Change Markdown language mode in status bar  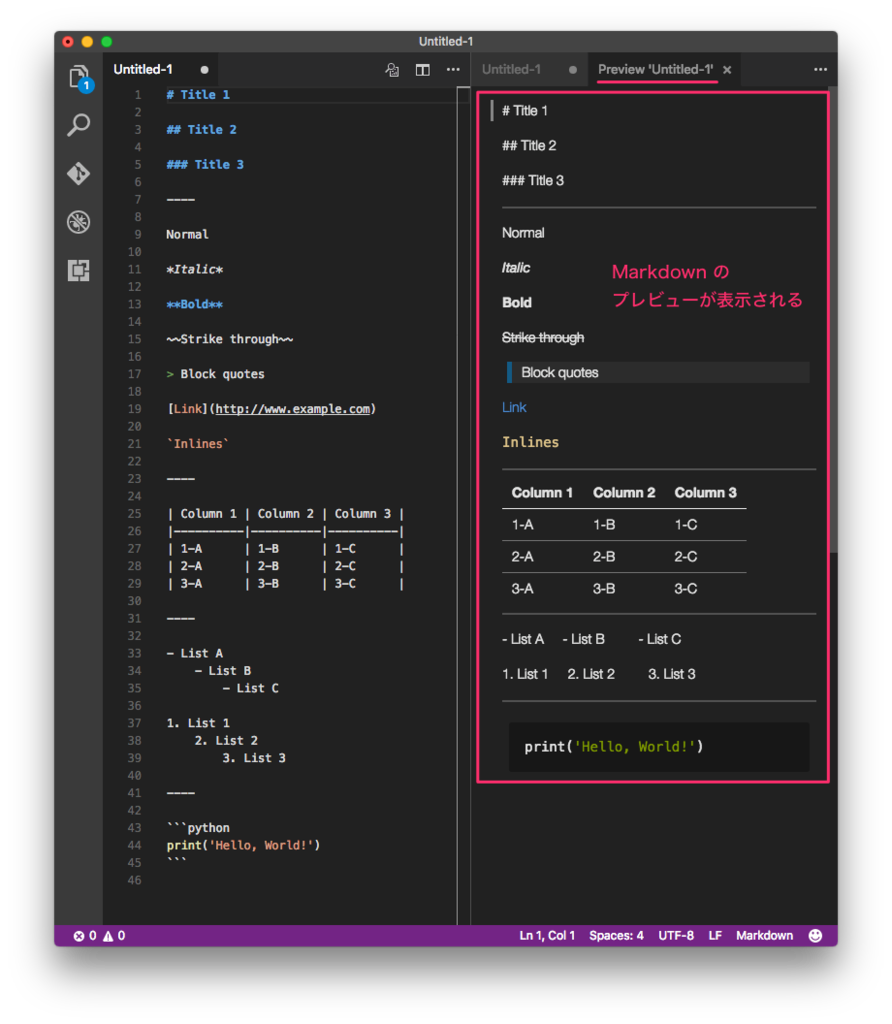click(x=765, y=936)
